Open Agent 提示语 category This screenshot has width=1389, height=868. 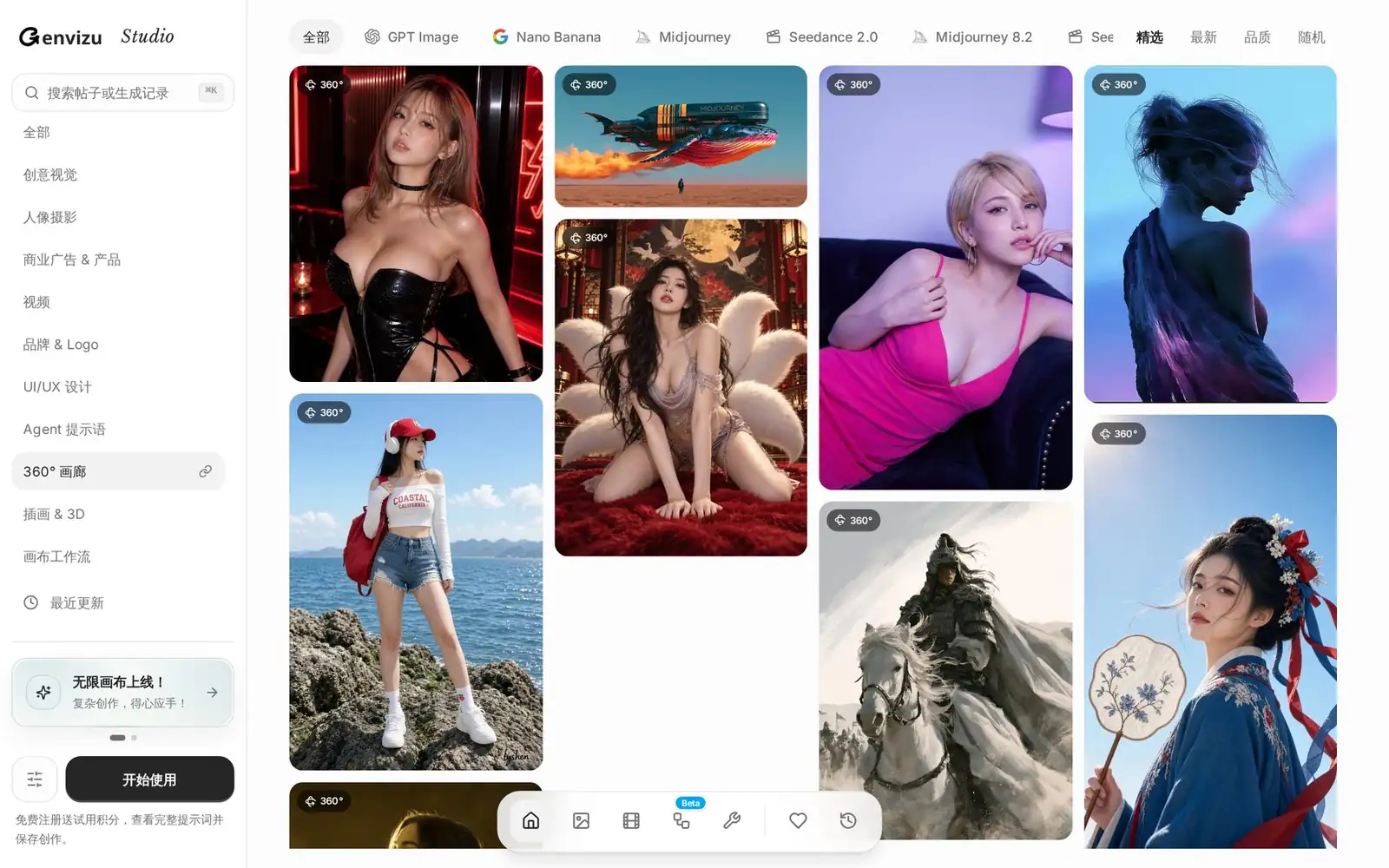118,430
